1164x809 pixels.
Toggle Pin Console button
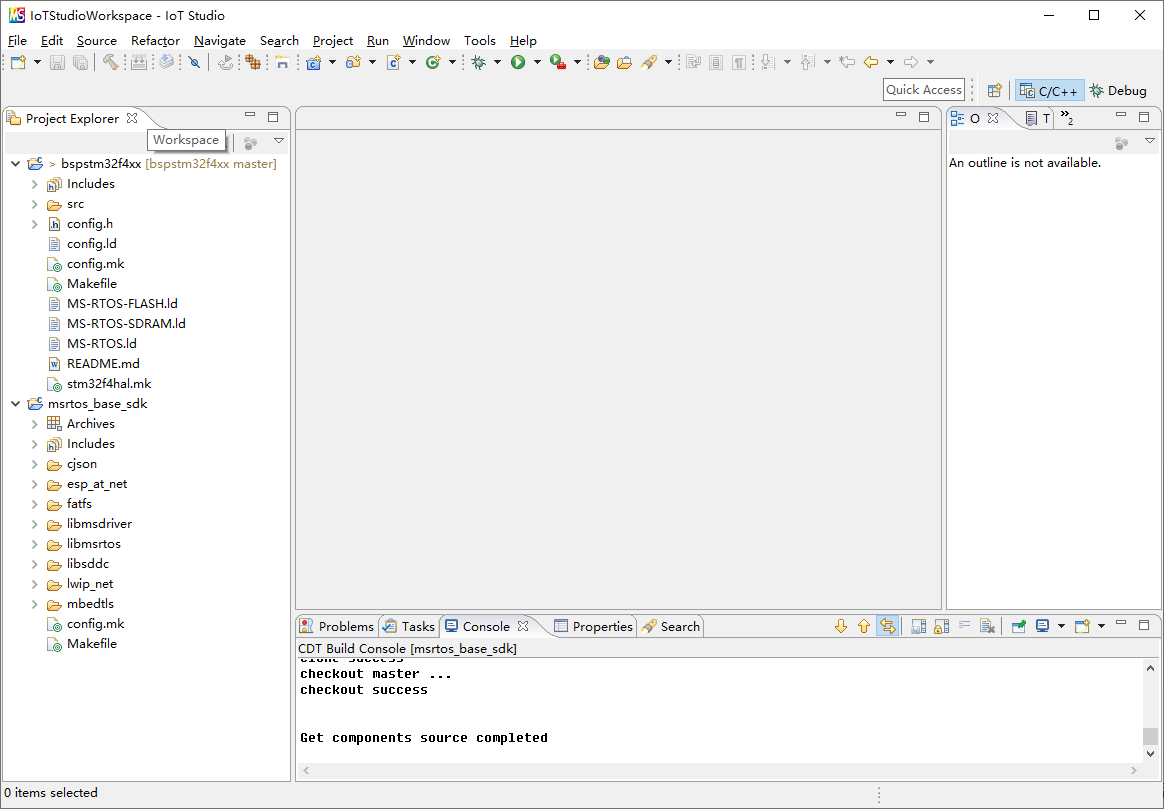point(1018,626)
